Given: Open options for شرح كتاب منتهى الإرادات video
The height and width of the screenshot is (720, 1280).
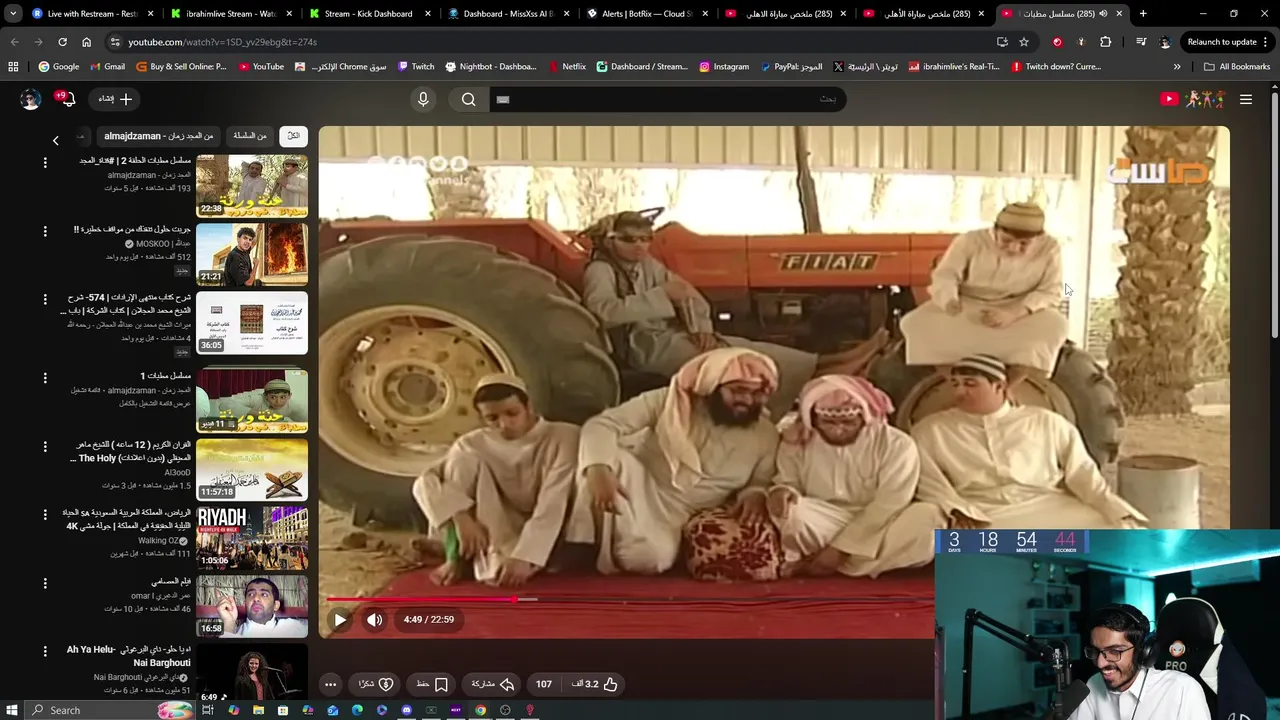Looking at the screenshot, I should click(x=45, y=299).
